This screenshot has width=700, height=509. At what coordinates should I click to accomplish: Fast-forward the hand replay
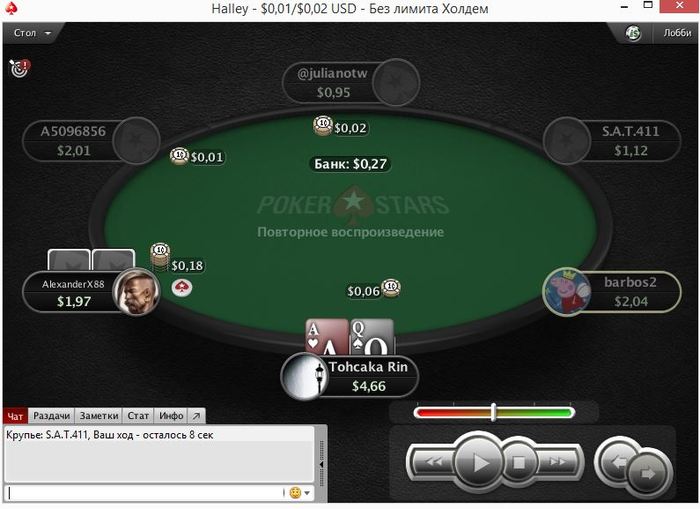558,462
